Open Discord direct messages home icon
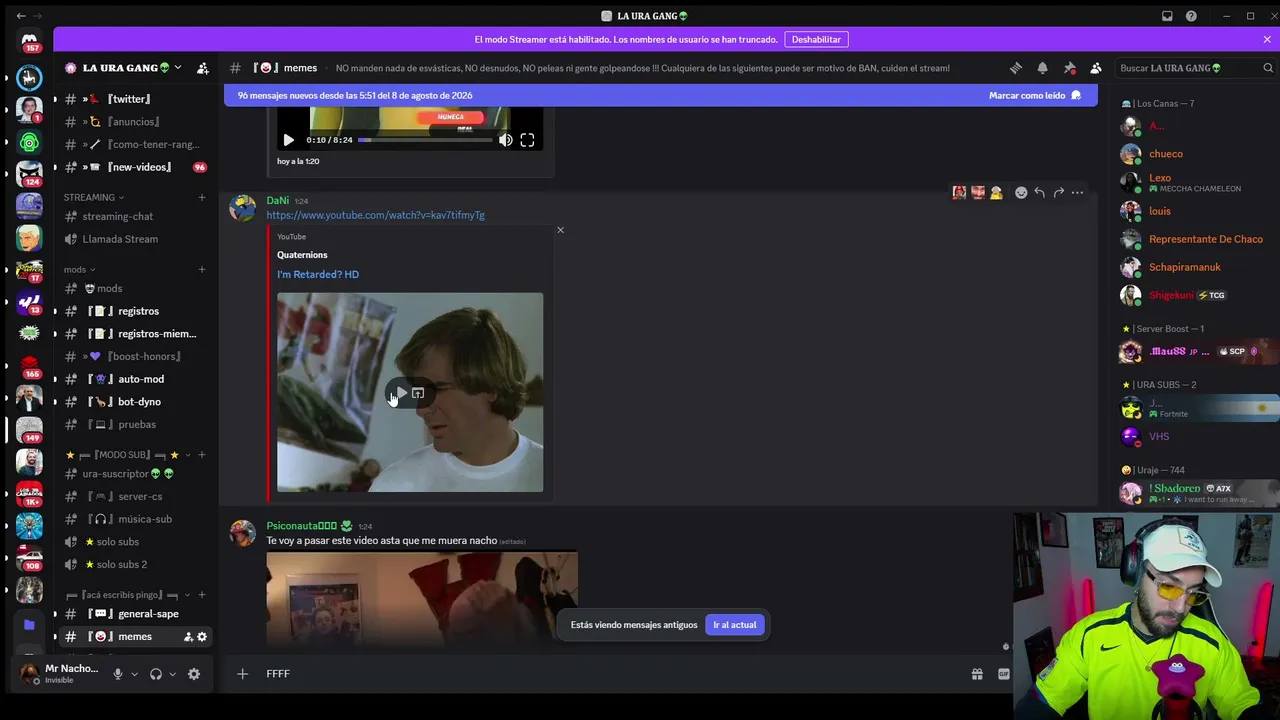 (x=29, y=40)
